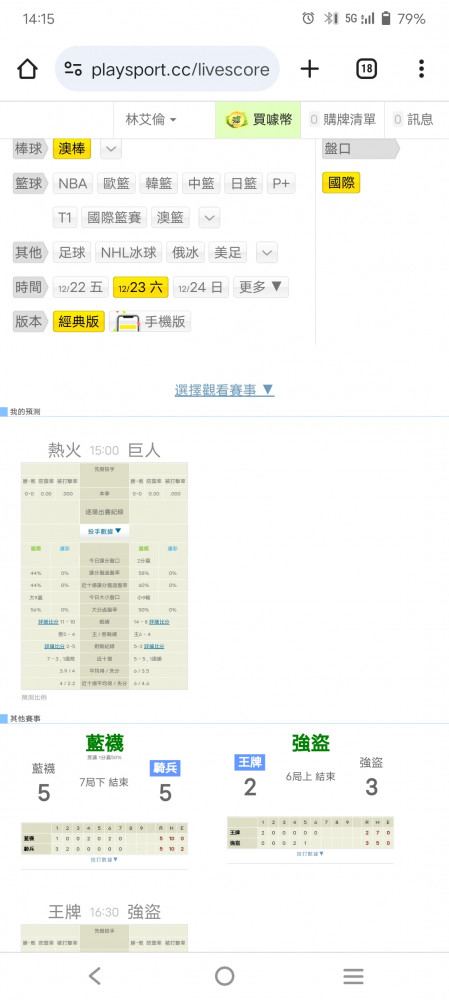Image resolution: width=449 pixels, height=1000 pixels.
Task: Expand baseball leagues chevron beside 澳棒
Action: point(111,149)
